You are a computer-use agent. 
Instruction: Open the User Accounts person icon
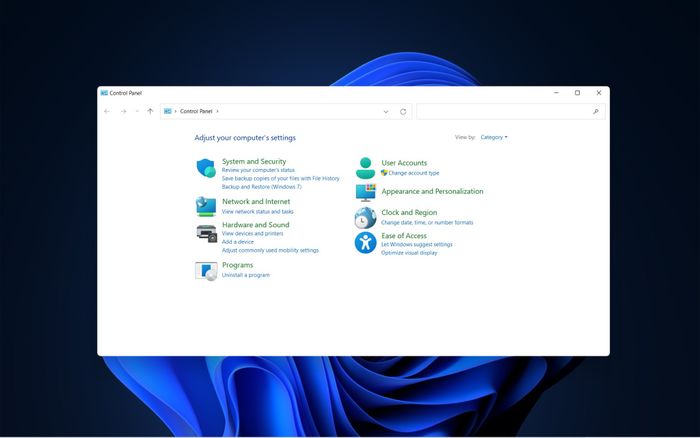pyautogui.click(x=365, y=168)
